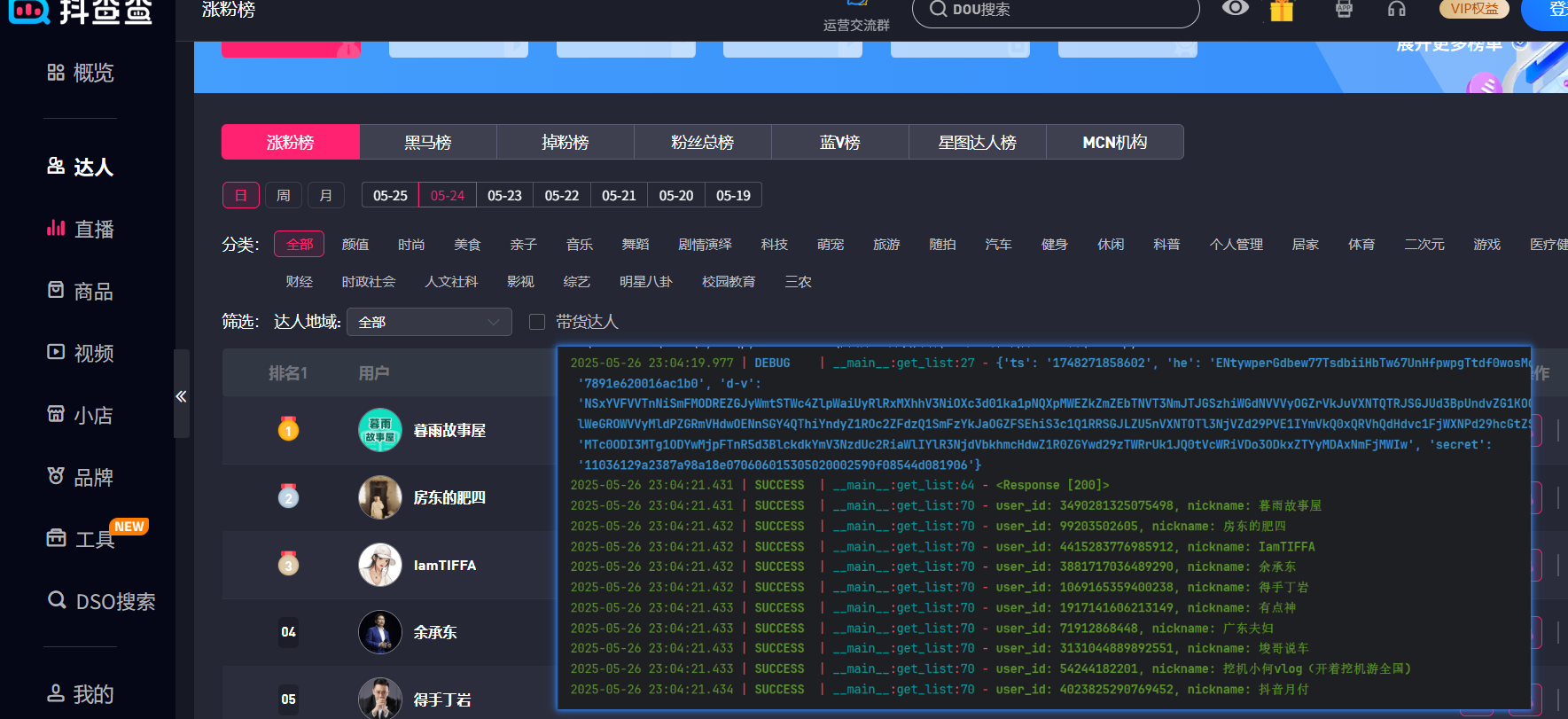Open 商品 products in sidebar

pyautogui.click(x=80, y=291)
